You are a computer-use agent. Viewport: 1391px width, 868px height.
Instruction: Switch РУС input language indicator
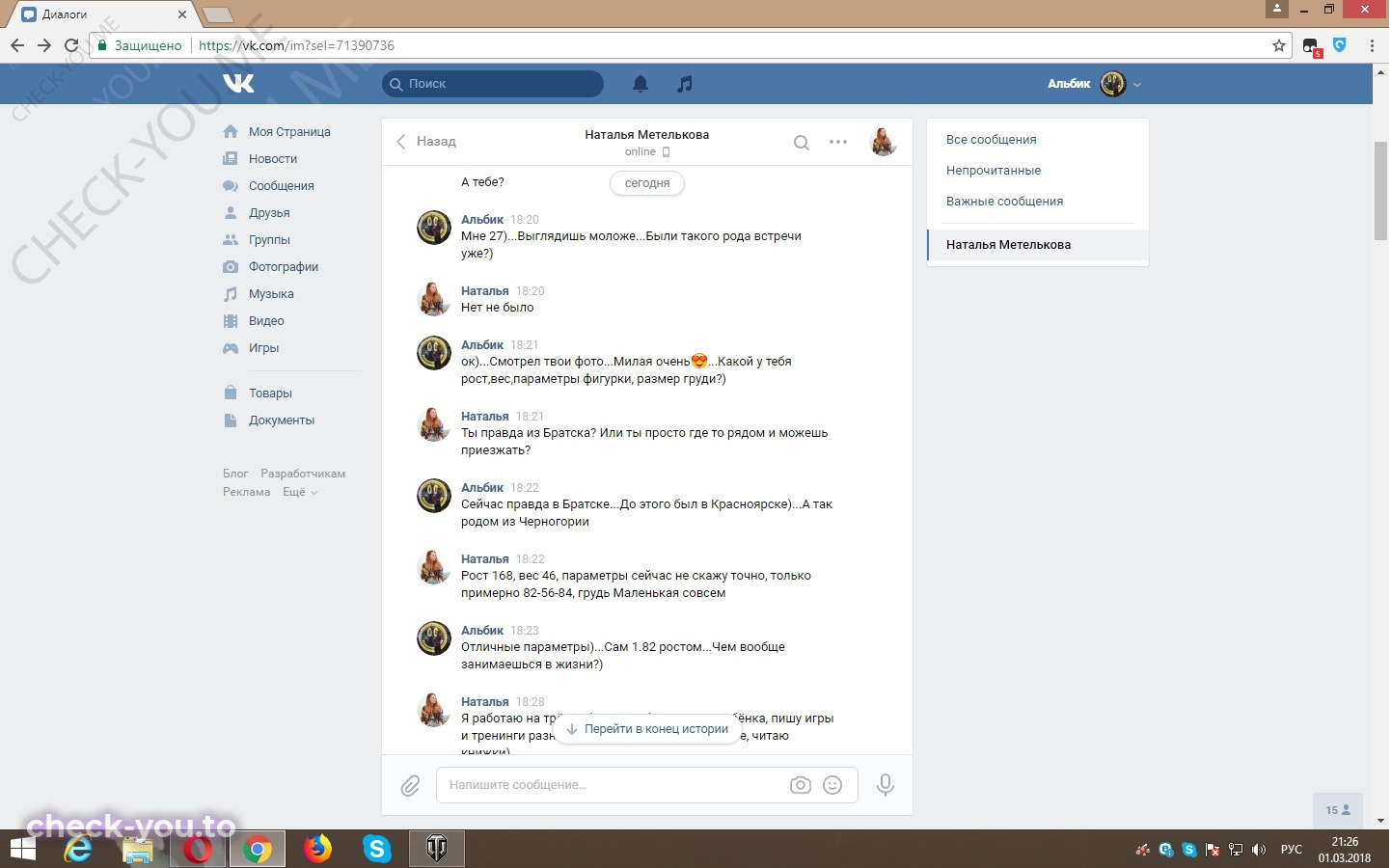click(x=1291, y=850)
